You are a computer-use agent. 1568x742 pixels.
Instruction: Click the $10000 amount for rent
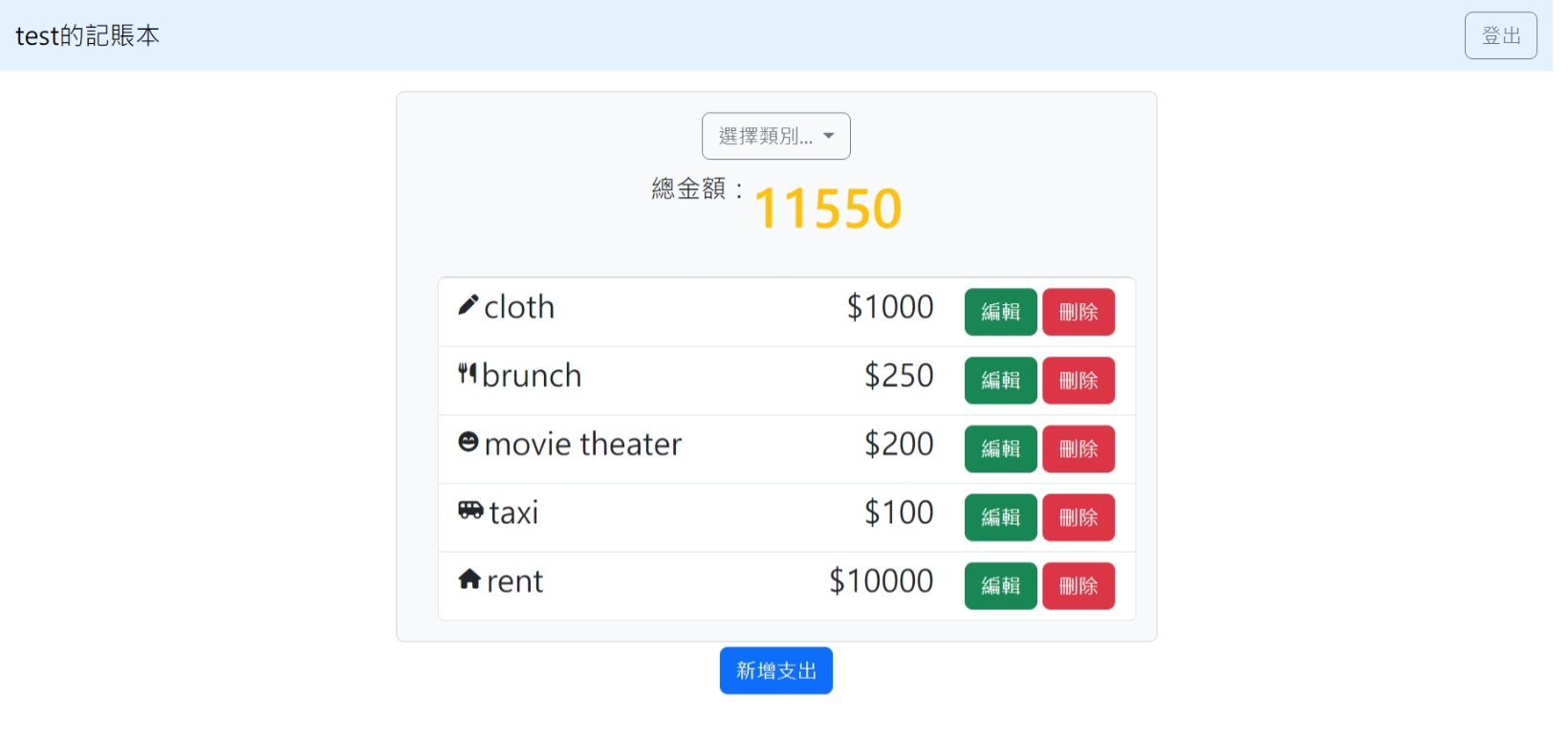pyautogui.click(x=882, y=581)
